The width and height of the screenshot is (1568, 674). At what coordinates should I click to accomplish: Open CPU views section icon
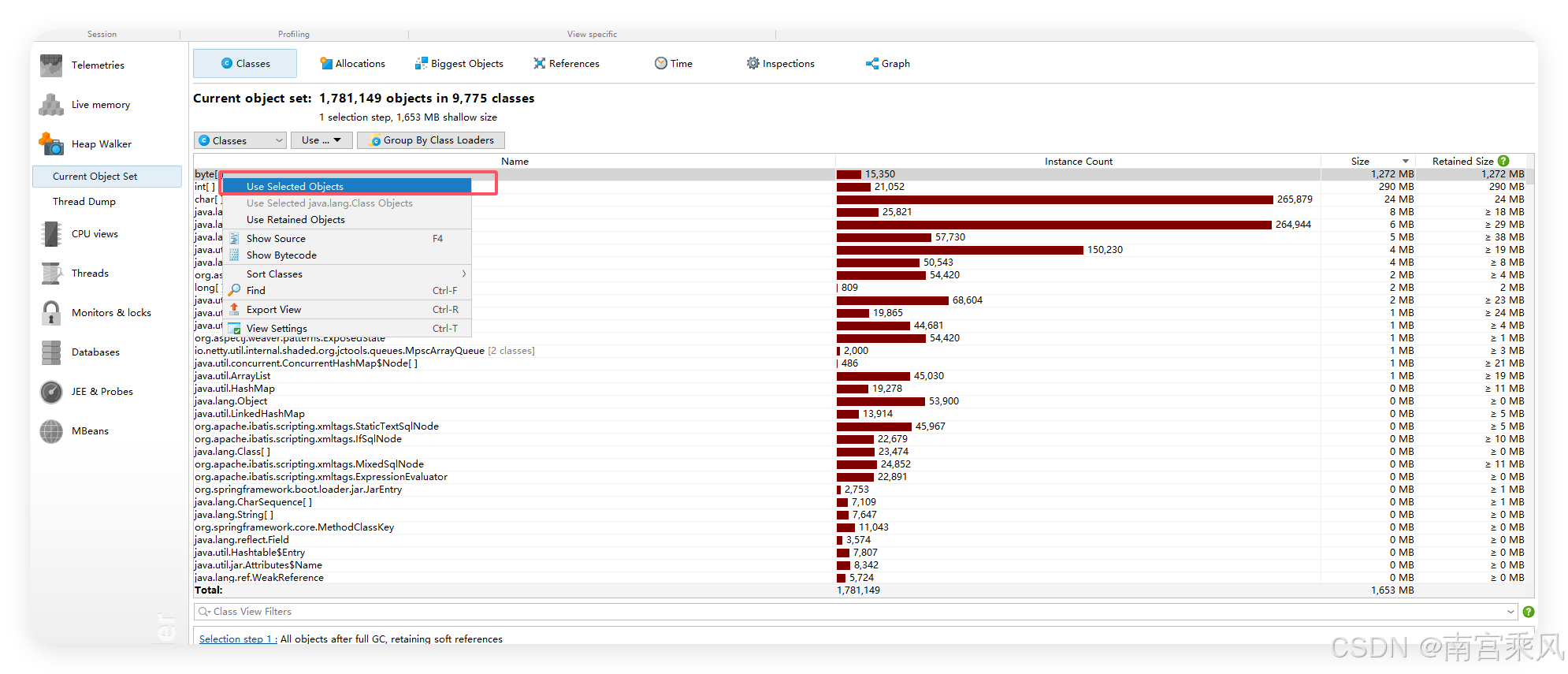tap(51, 234)
